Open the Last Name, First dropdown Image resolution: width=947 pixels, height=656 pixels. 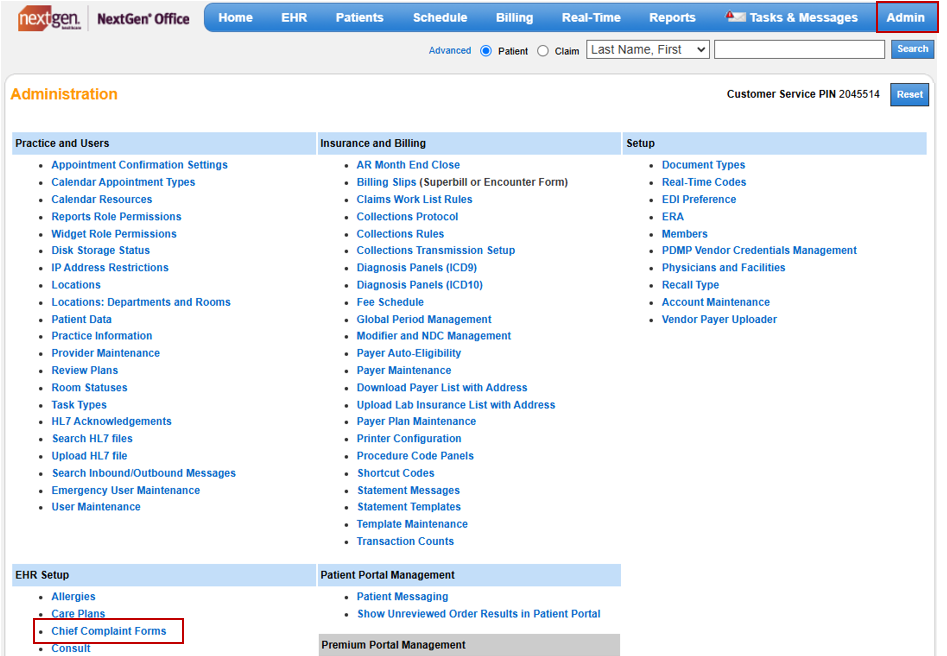(x=647, y=49)
